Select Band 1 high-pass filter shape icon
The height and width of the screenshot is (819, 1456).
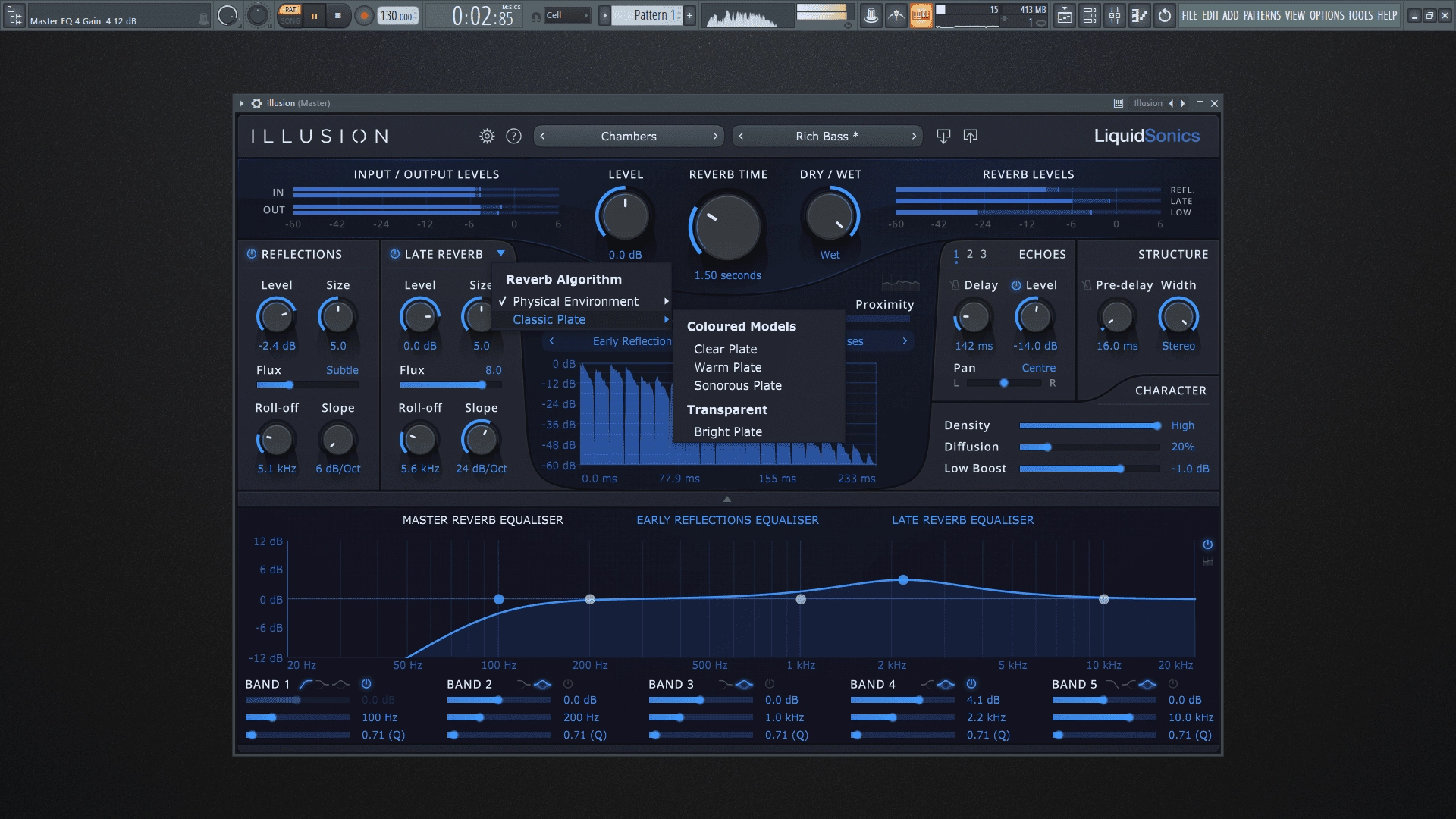306,684
